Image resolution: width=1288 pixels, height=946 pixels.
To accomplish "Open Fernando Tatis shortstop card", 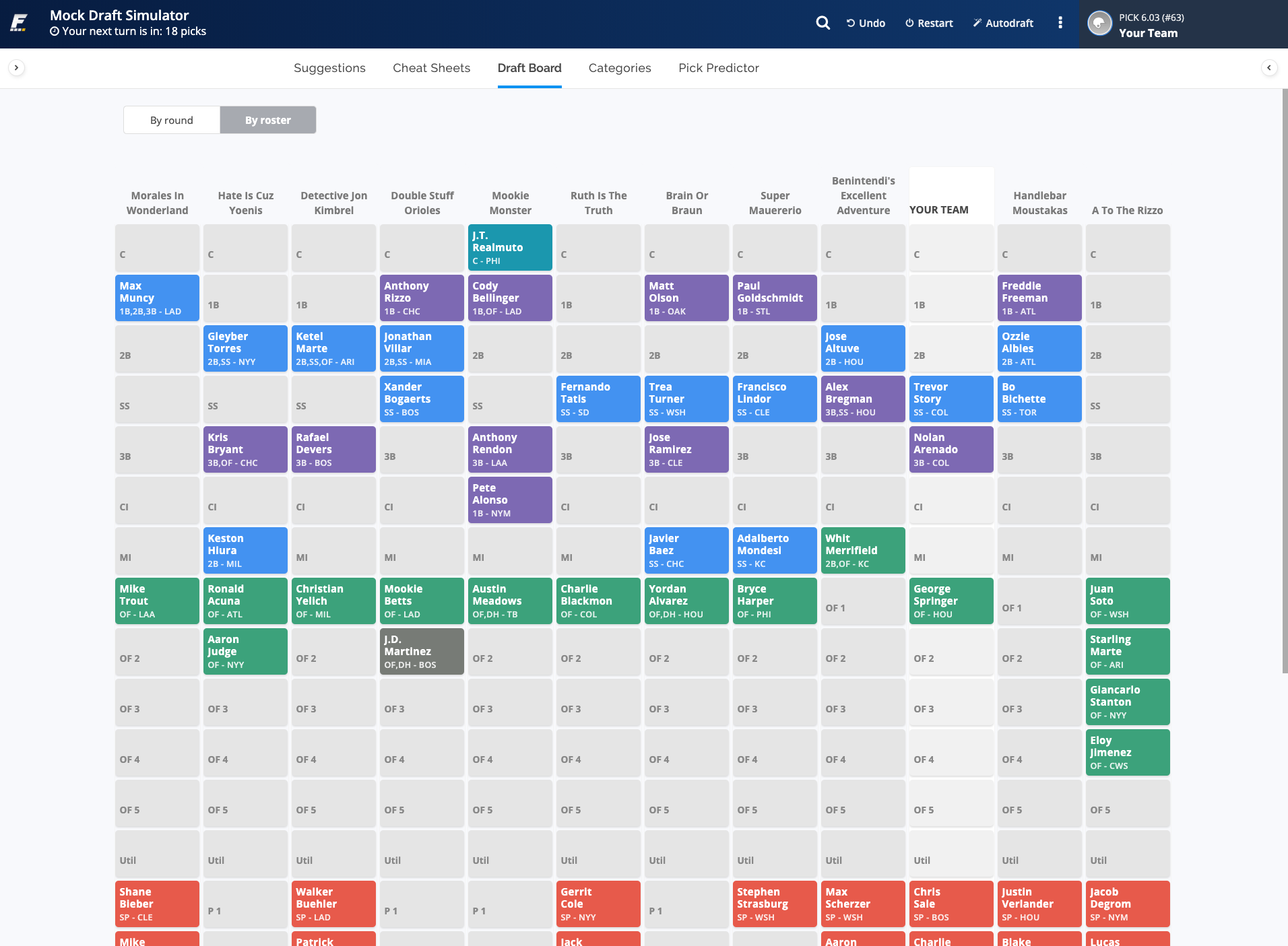I will click(x=599, y=399).
